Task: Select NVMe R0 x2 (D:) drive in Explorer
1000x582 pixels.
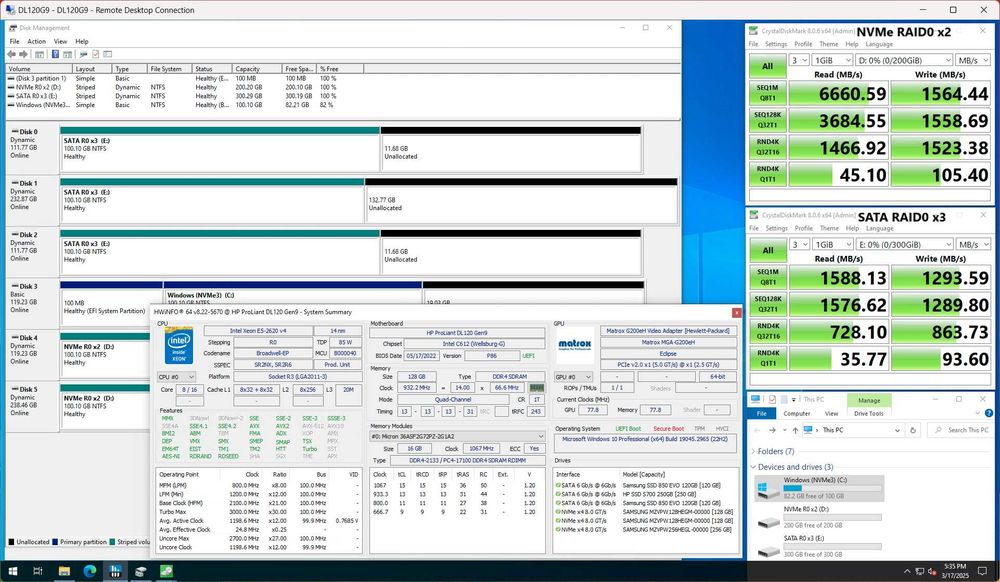Action: [819, 517]
